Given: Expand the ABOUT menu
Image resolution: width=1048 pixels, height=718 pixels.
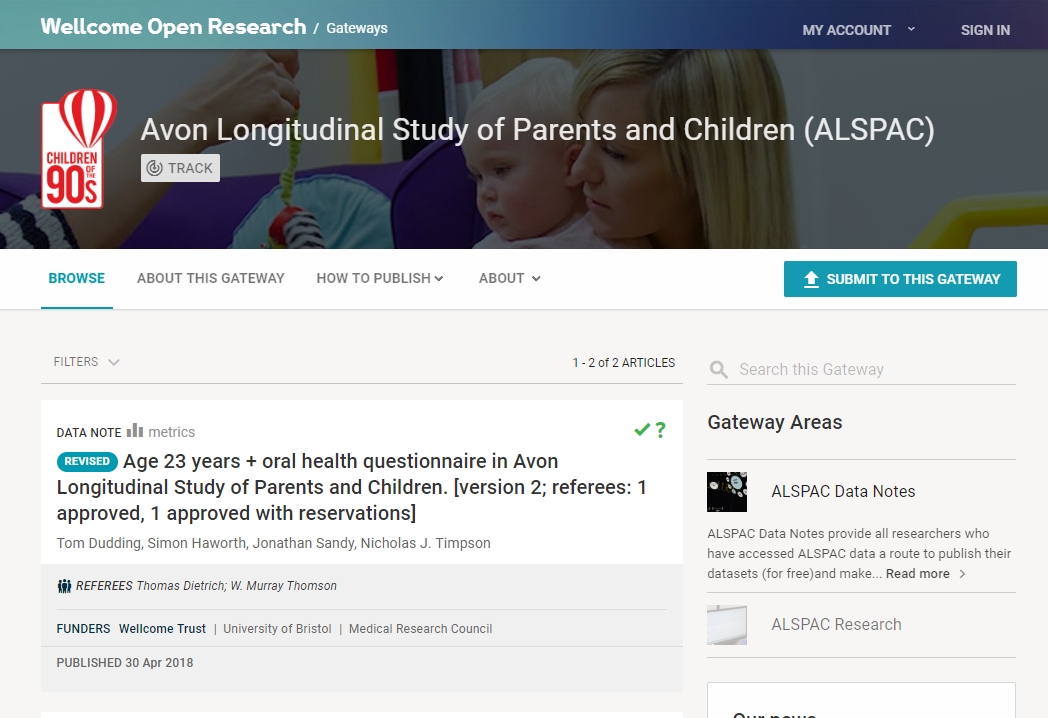Looking at the screenshot, I should [509, 278].
